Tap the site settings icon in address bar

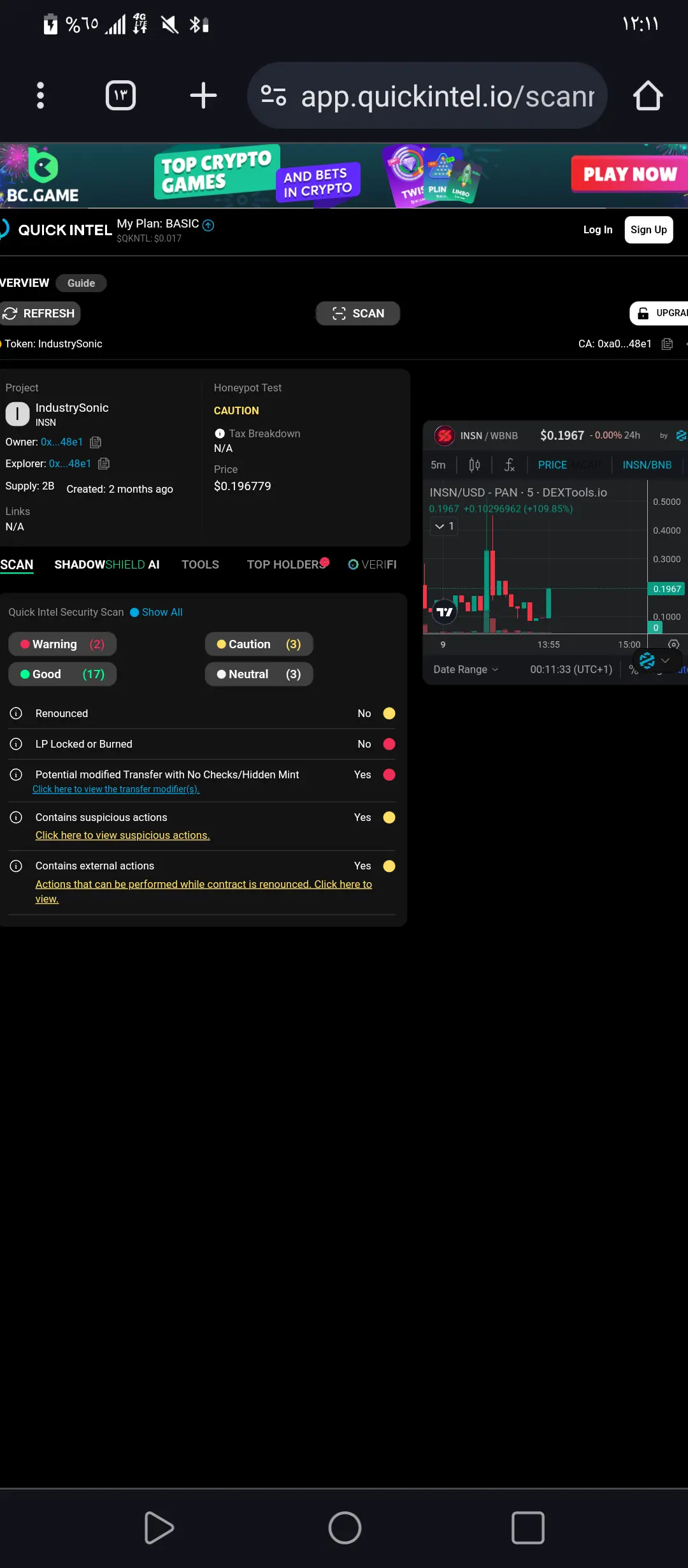(x=273, y=96)
